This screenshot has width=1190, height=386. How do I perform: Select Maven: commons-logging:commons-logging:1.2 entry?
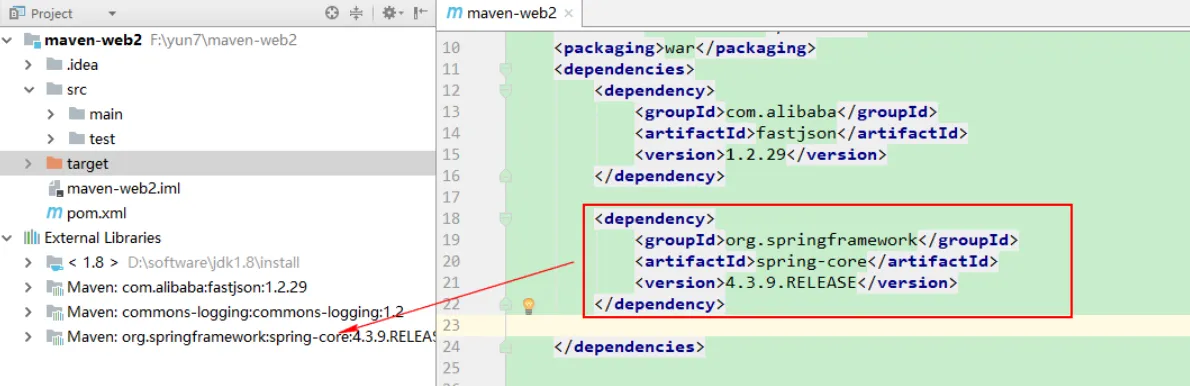(235, 312)
